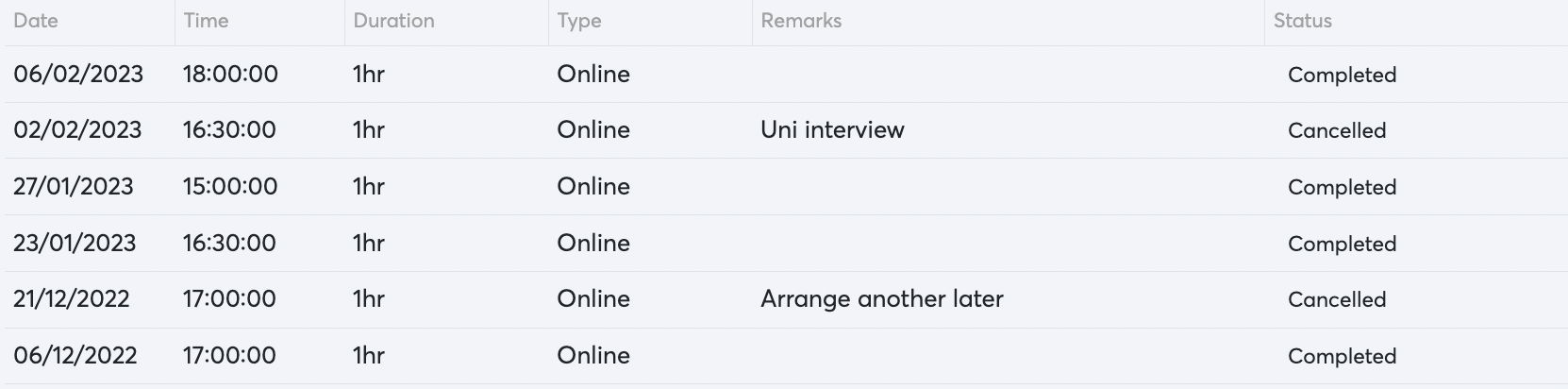Screen dimensions: 1568x389
Task: Open the 02/02/2023 session row date
Action: point(77,130)
